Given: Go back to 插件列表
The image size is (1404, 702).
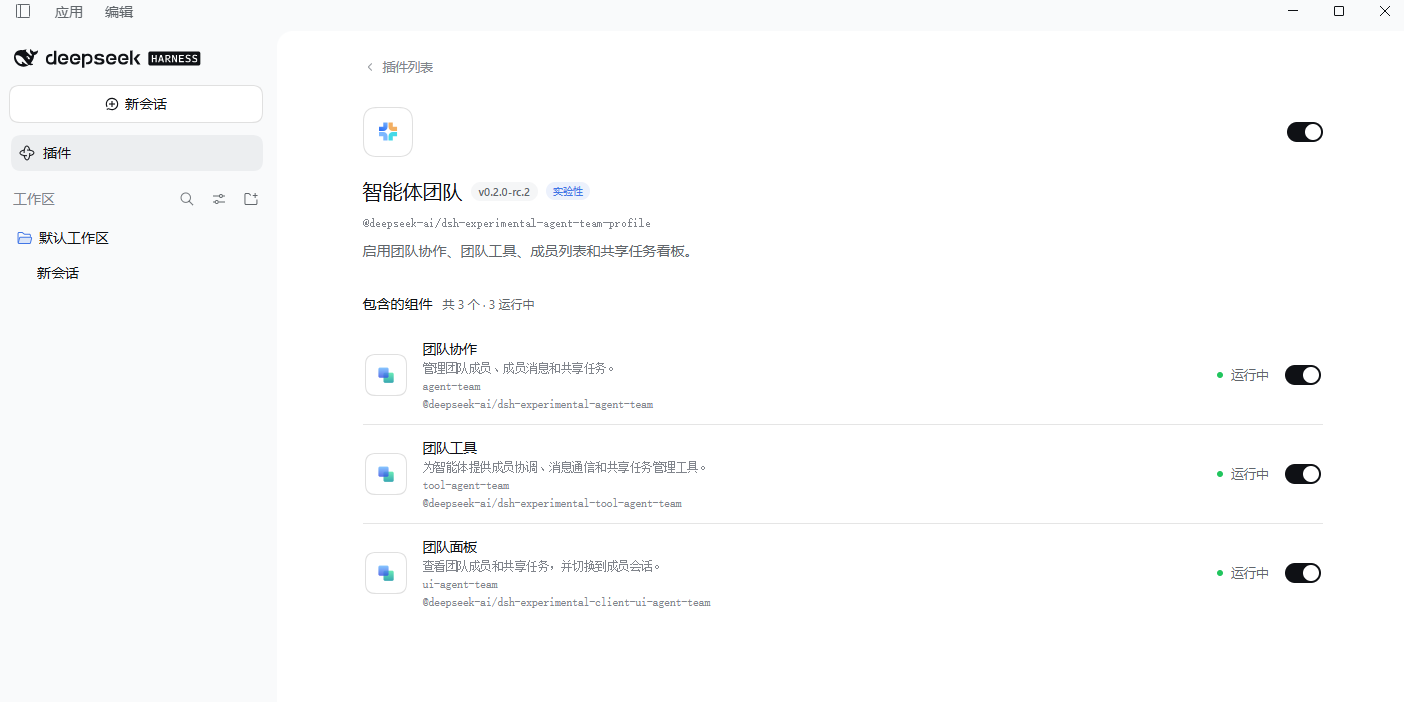Looking at the screenshot, I should (x=408, y=67).
